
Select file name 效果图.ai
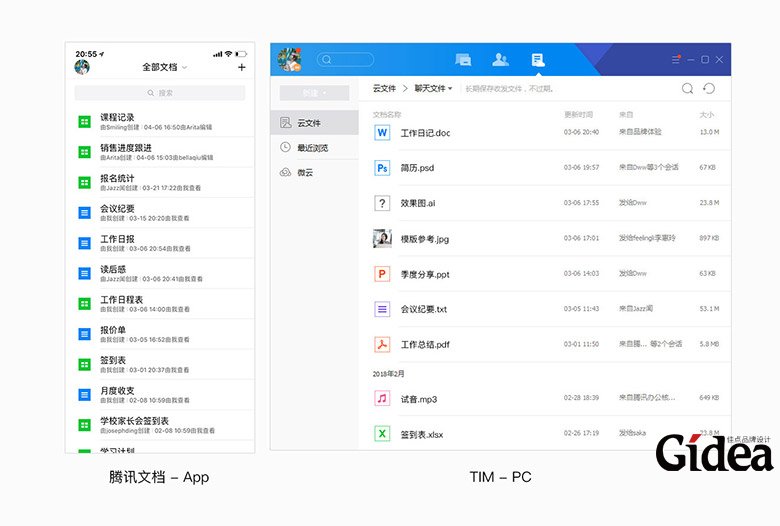[x=418, y=203]
